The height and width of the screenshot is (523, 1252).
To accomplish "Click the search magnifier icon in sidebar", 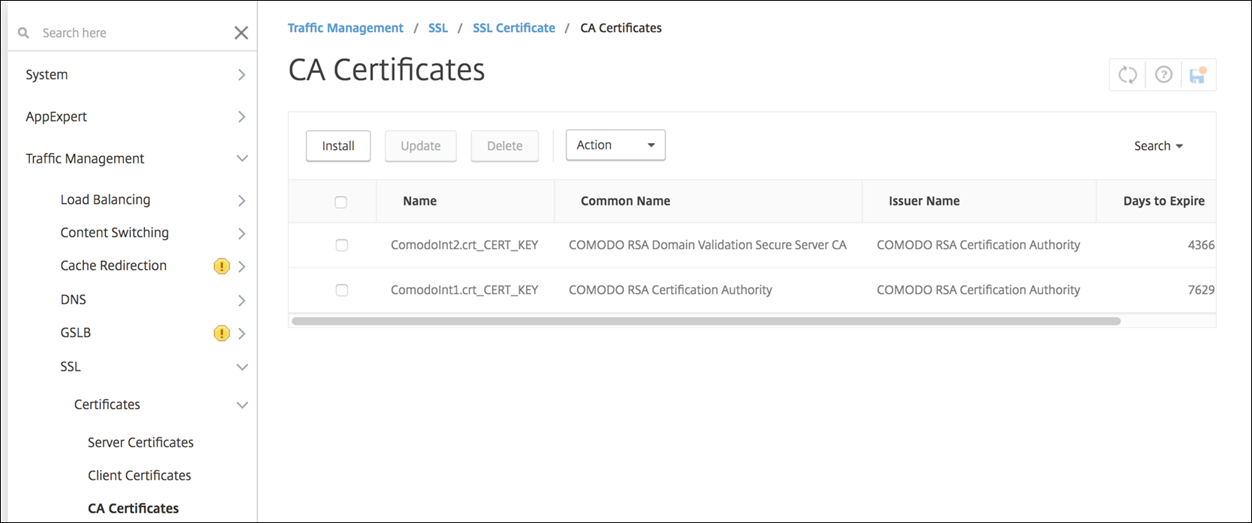I will coord(24,33).
